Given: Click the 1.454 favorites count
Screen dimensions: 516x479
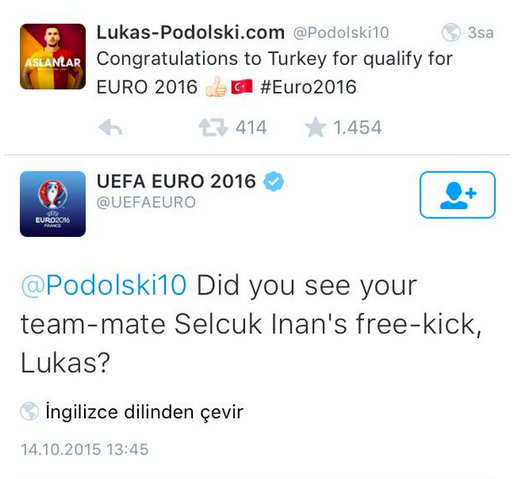Looking at the screenshot, I should pos(357,128).
